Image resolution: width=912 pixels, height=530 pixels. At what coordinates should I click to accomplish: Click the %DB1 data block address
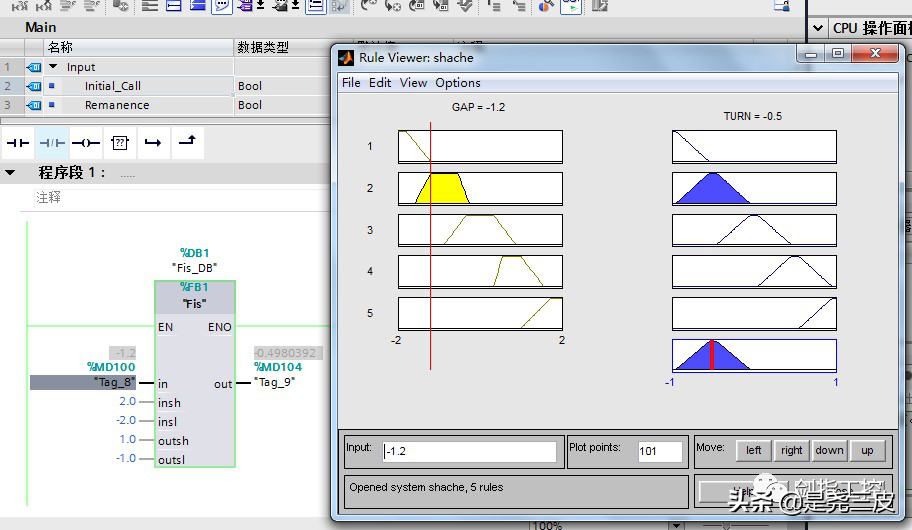pyautogui.click(x=194, y=253)
